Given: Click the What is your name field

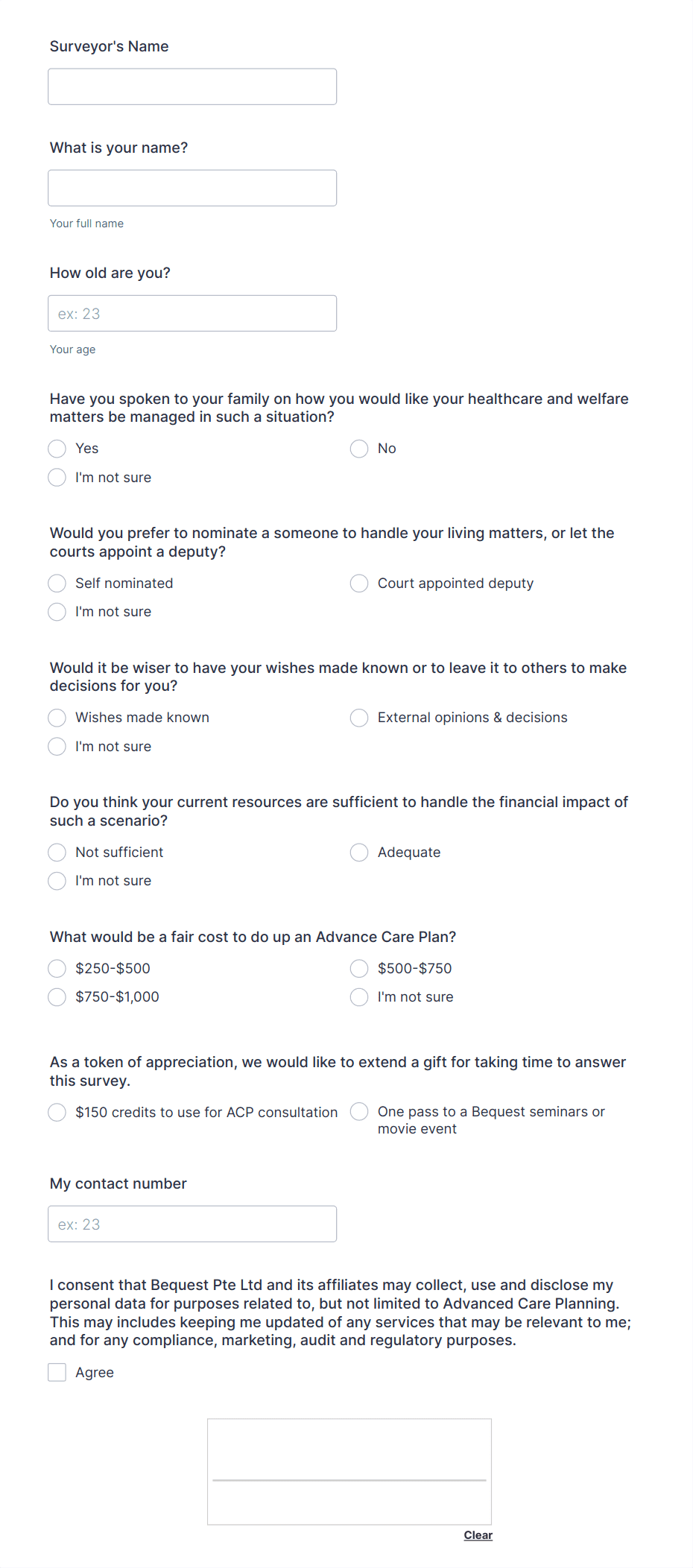Looking at the screenshot, I should (192, 187).
